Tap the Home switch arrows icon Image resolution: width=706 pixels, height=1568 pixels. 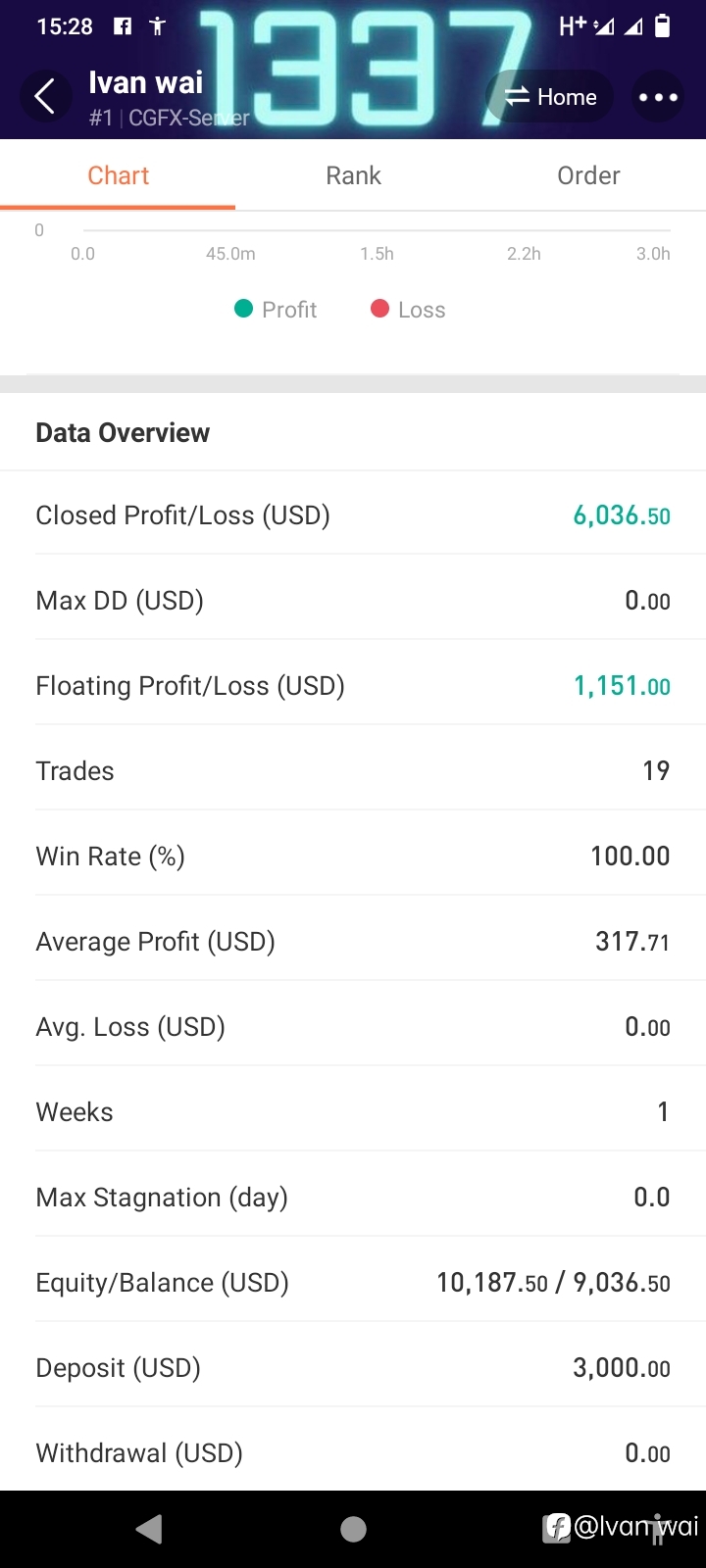coord(517,97)
